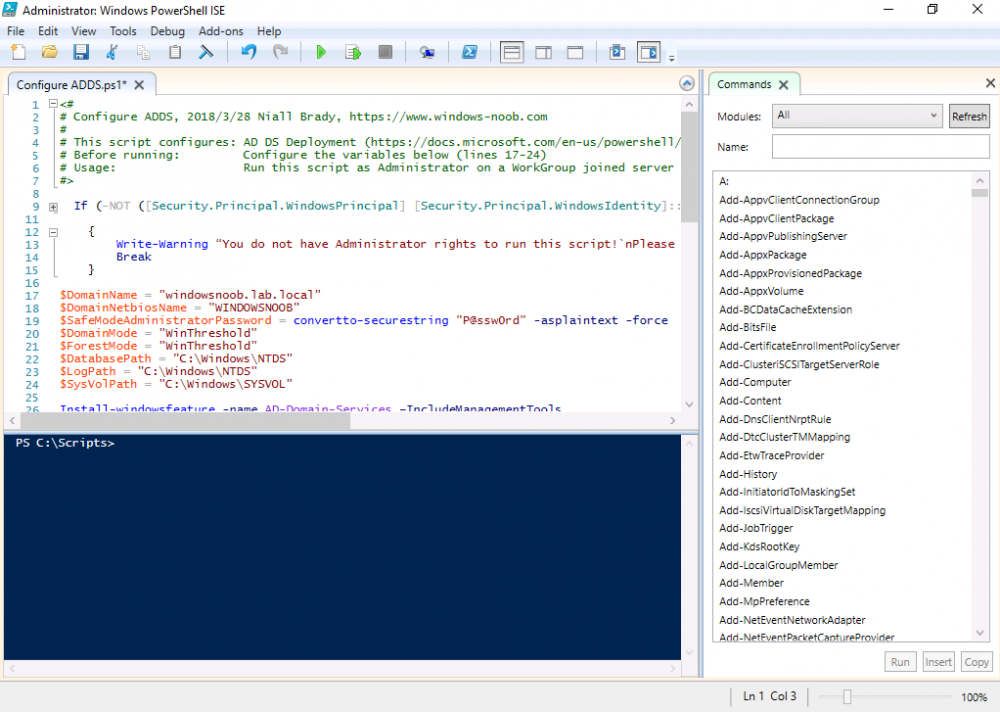Show the command window icon
The width and height of the screenshot is (1000, 712).
click(617, 52)
